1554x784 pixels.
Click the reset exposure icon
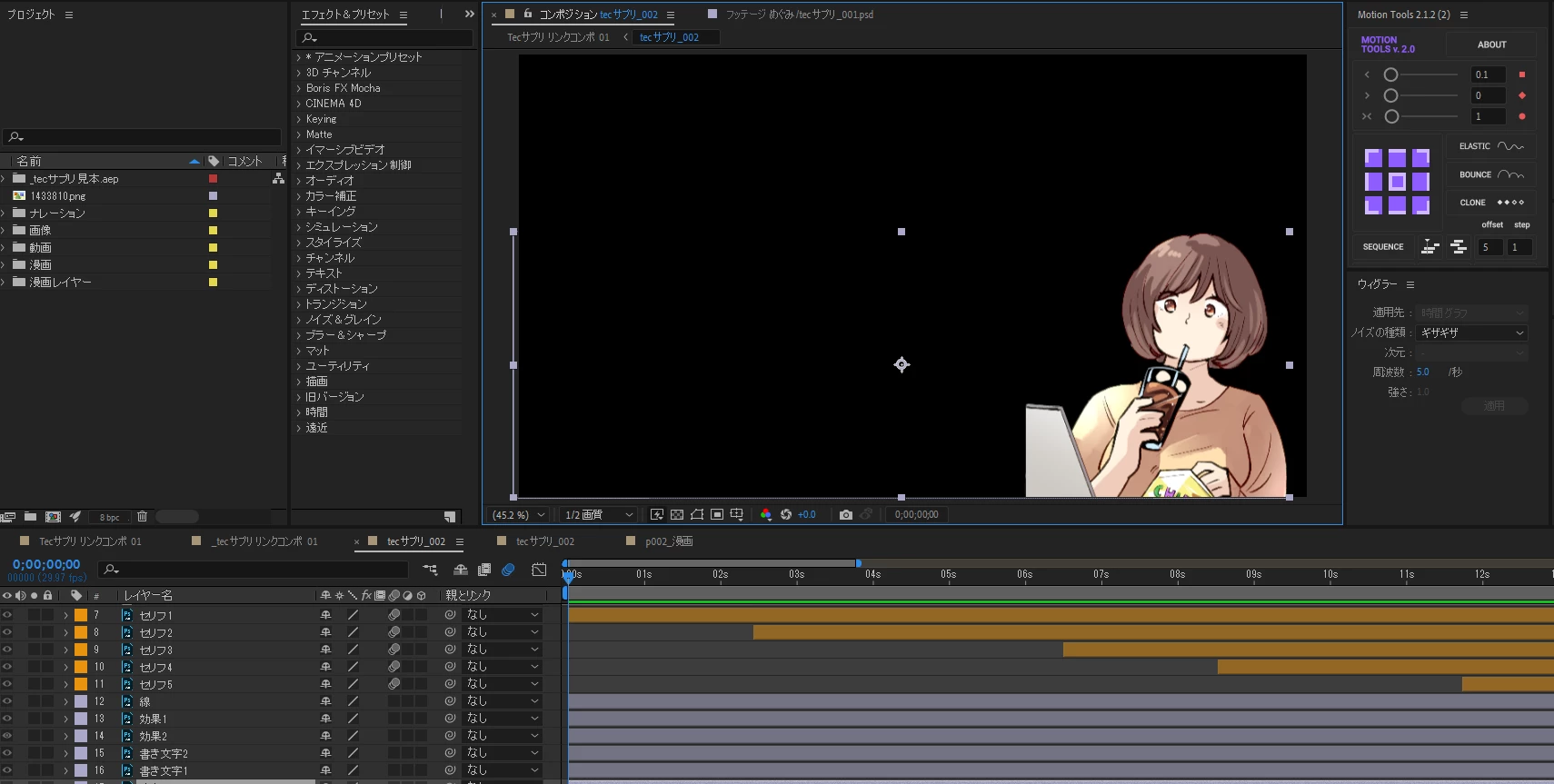pos(786,514)
